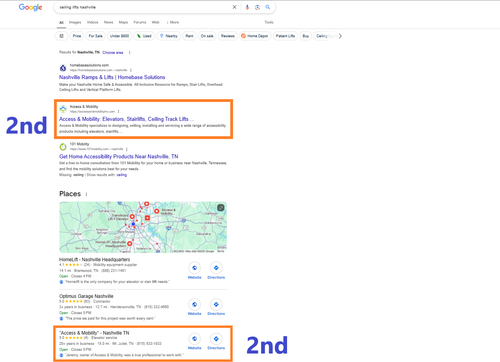Switch to the Images tab
This screenshot has width=500, height=362.
(x=75, y=22)
